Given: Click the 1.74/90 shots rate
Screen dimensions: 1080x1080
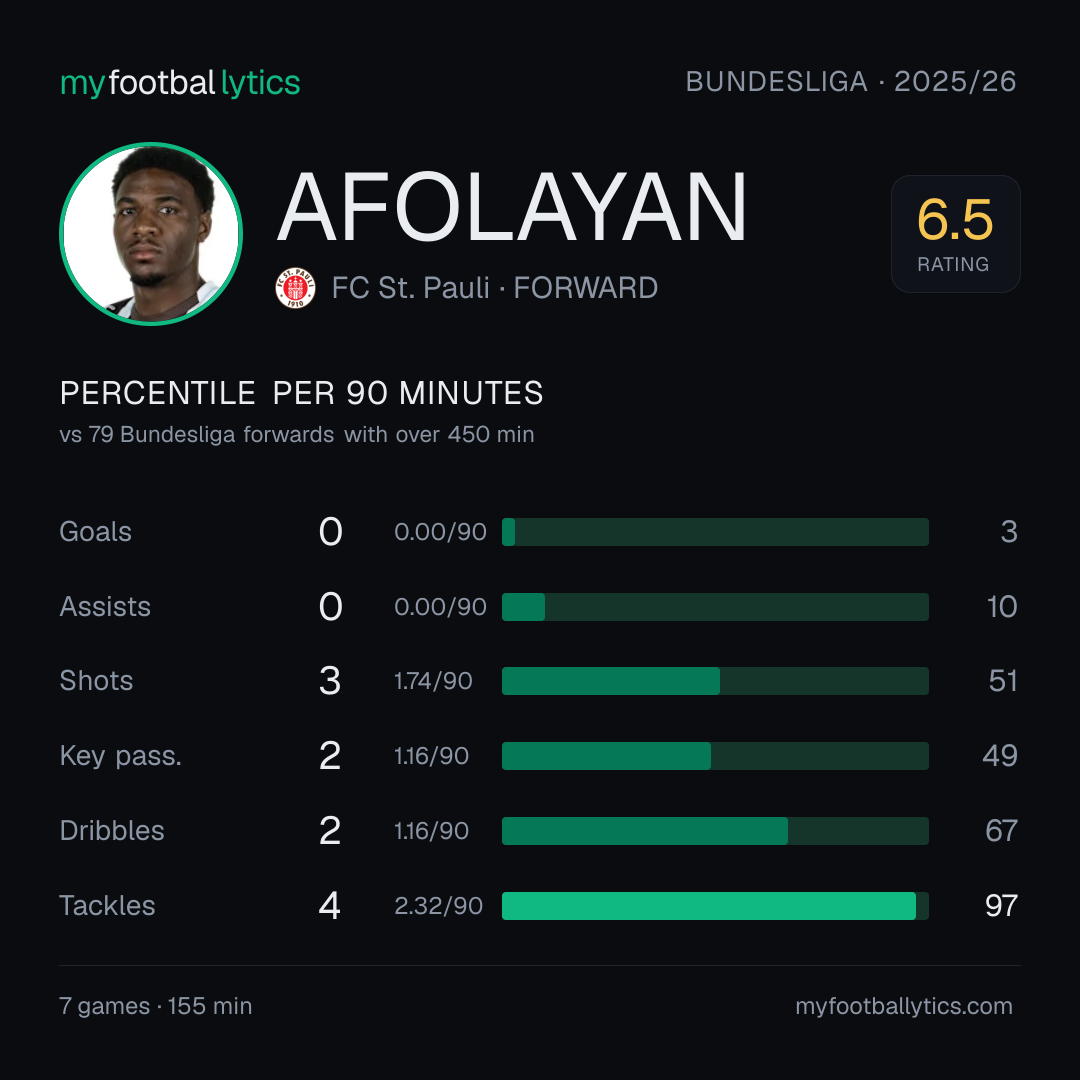Looking at the screenshot, I should click(433, 681).
